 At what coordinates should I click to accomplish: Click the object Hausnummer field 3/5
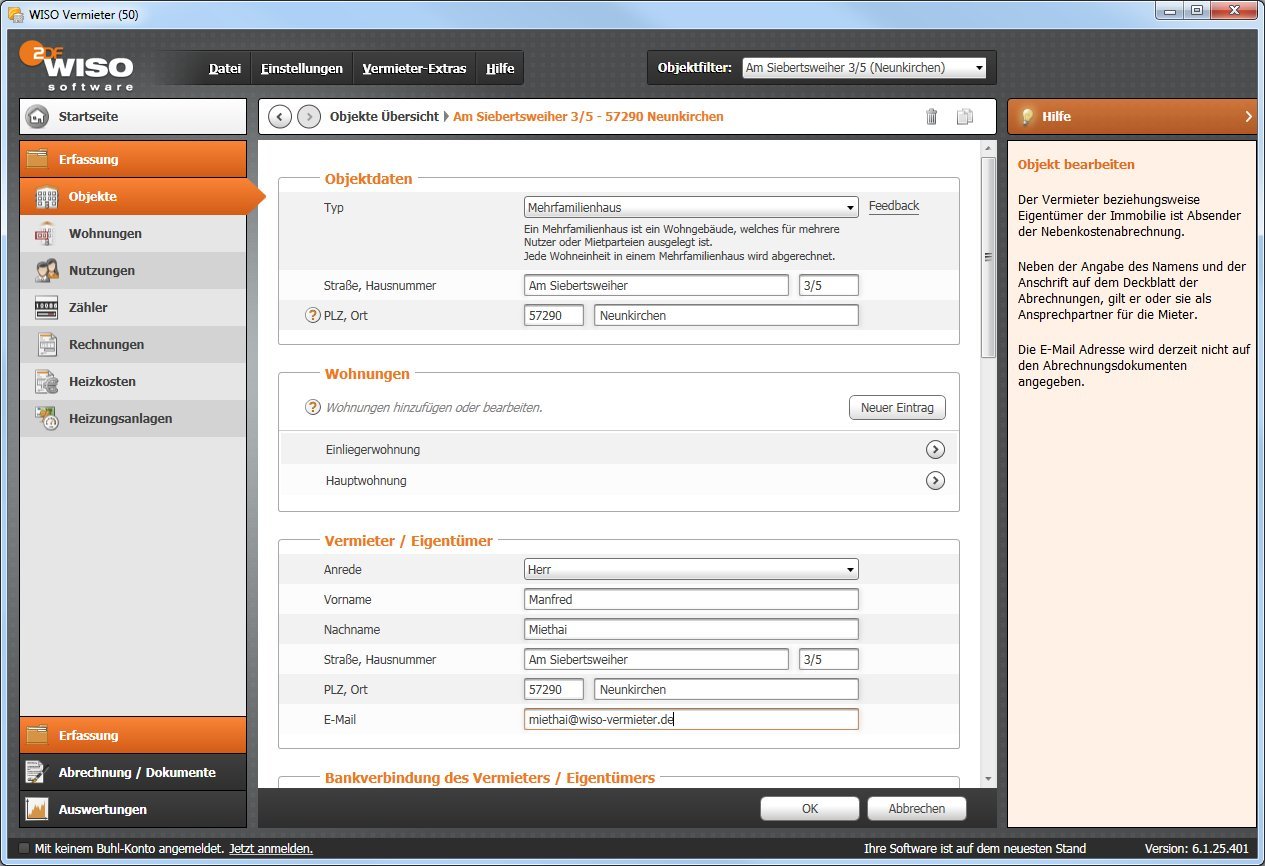829,285
